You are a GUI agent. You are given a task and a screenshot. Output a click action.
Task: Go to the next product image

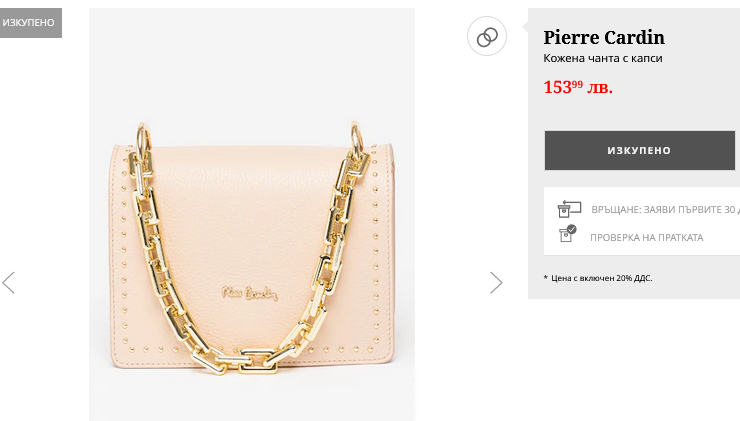(496, 283)
